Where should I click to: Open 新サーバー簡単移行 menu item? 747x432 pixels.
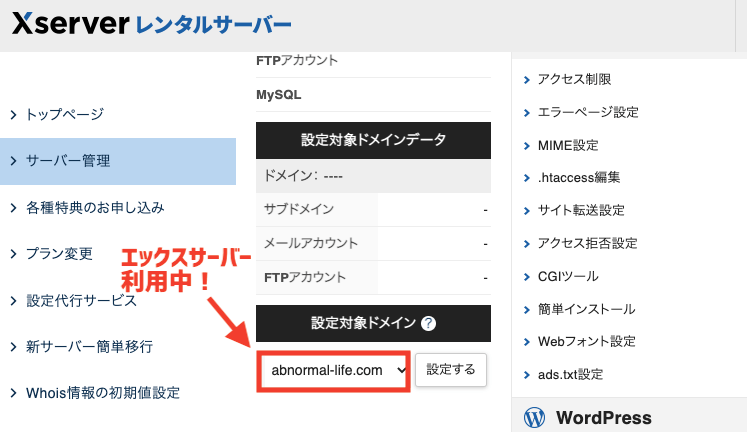90,347
